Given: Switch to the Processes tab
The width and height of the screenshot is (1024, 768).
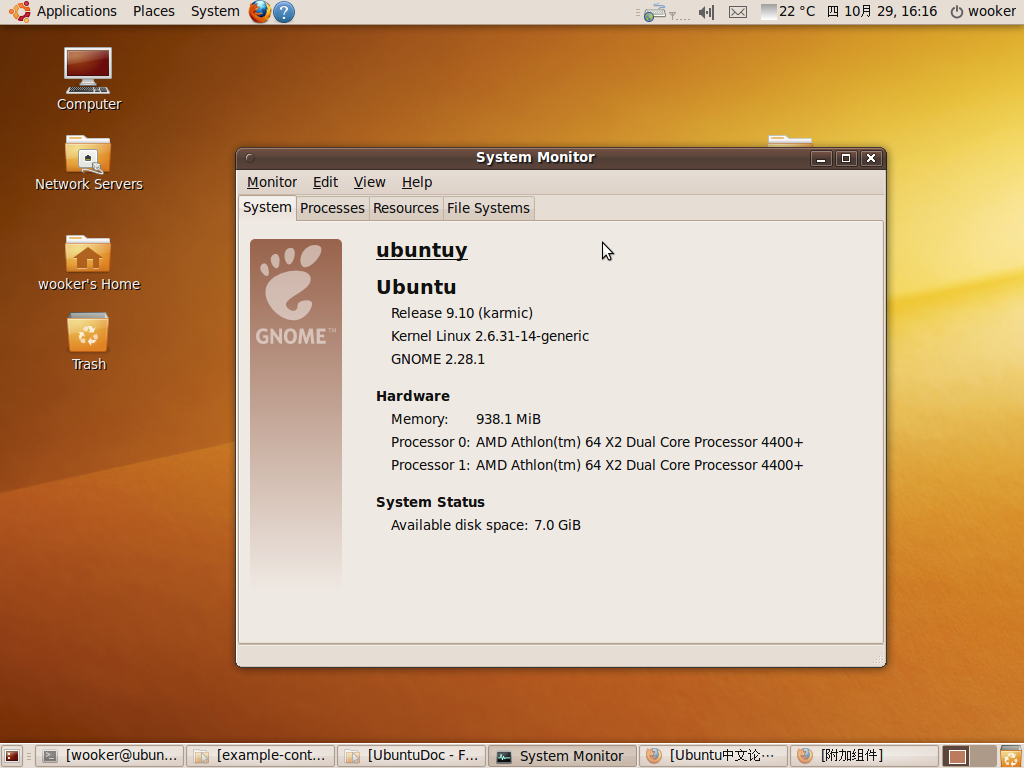Looking at the screenshot, I should pyautogui.click(x=332, y=208).
